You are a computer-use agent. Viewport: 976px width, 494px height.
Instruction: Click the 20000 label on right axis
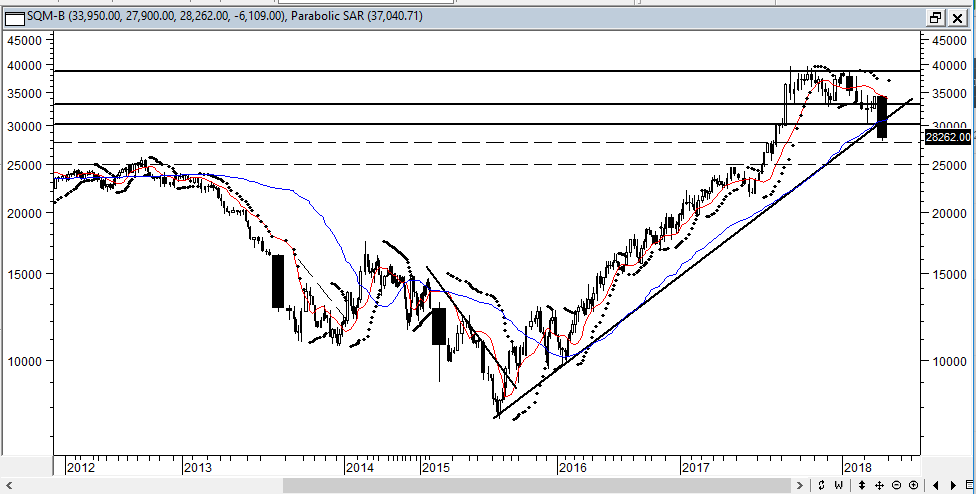(x=950, y=213)
